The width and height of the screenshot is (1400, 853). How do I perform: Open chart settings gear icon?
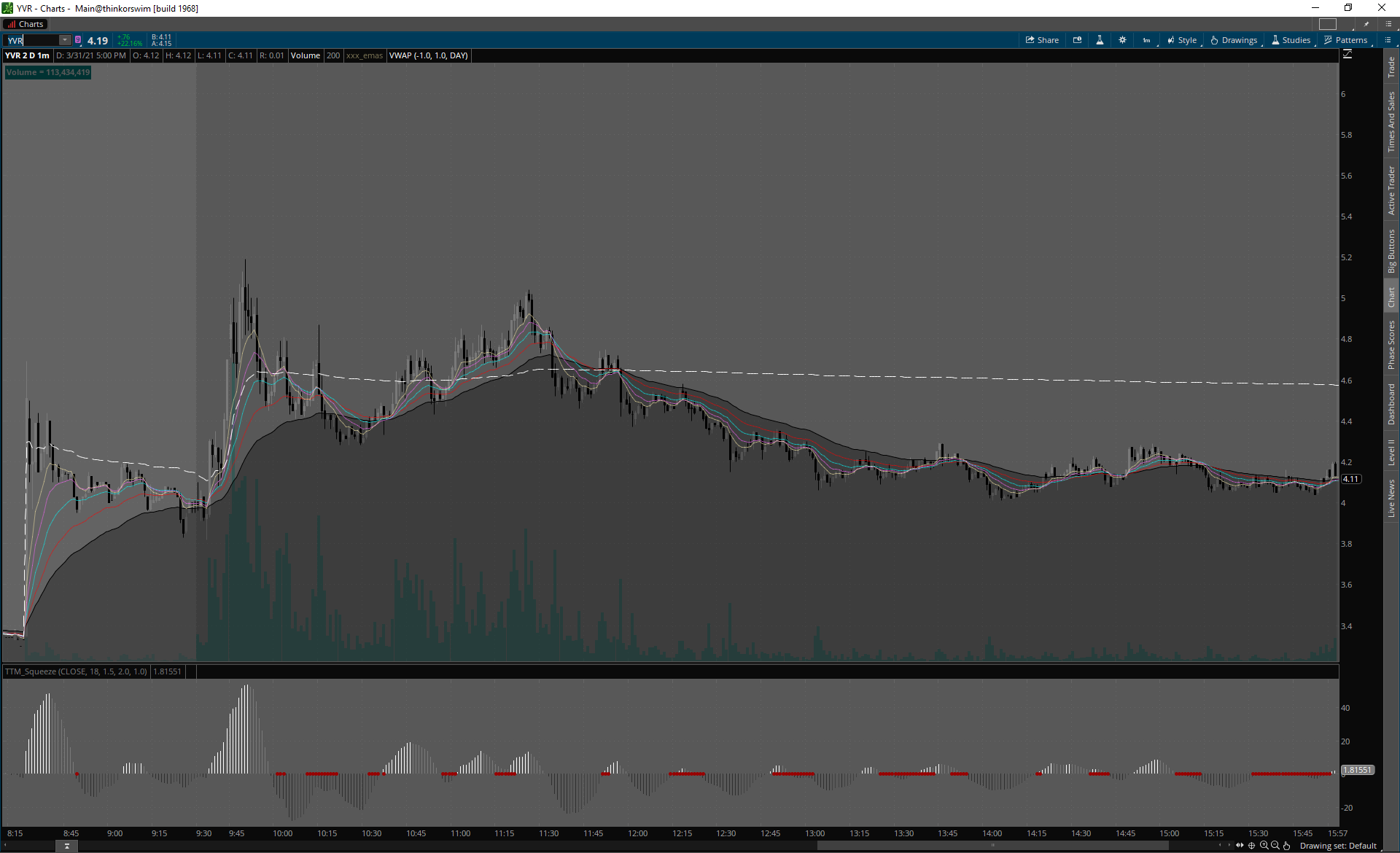[1122, 40]
